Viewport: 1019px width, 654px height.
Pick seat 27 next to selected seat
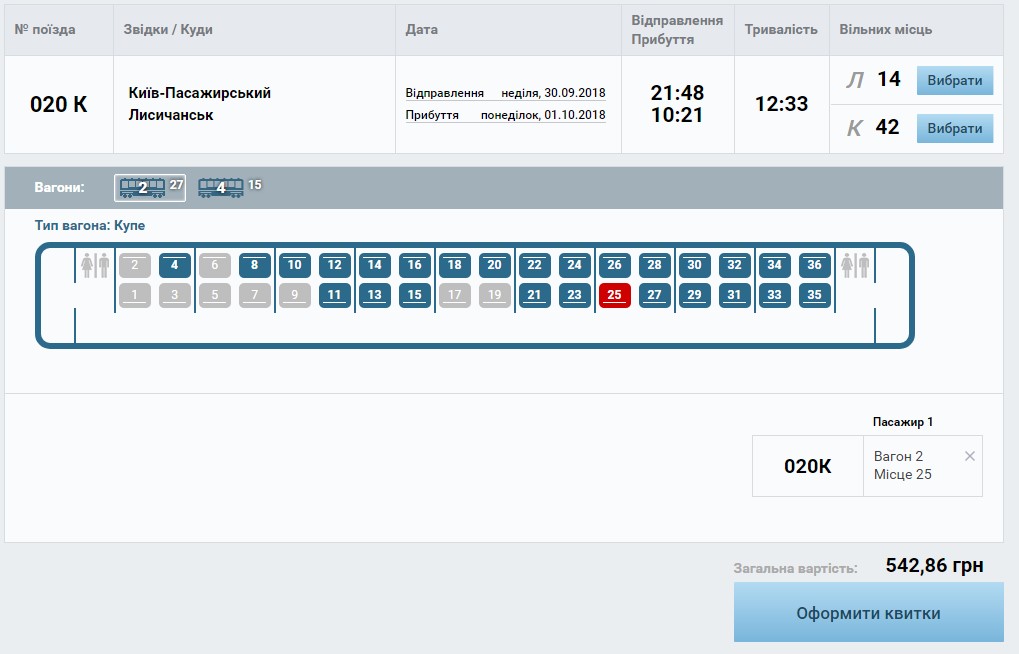point(654,295)
